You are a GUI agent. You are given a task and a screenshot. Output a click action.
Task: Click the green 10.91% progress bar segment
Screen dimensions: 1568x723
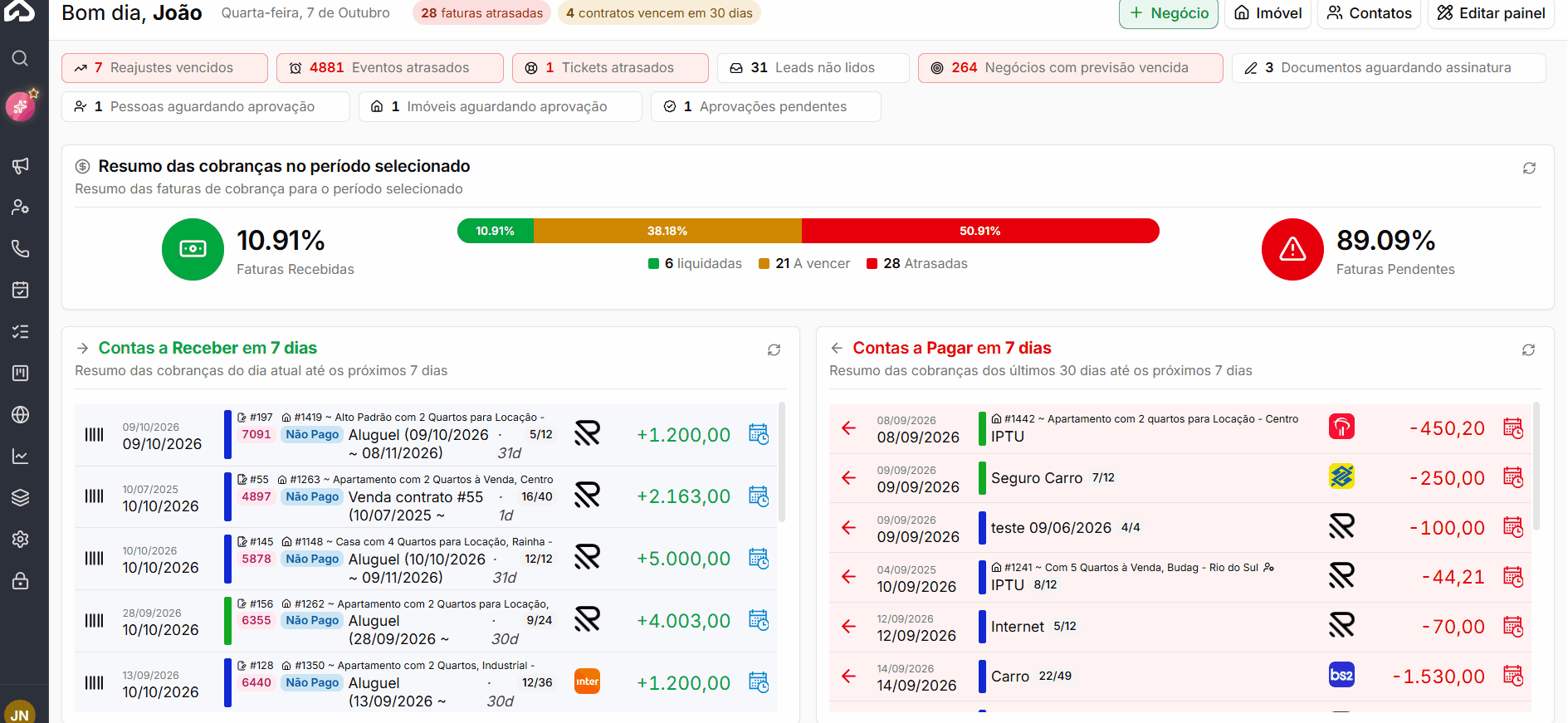[x=496, y=231]
